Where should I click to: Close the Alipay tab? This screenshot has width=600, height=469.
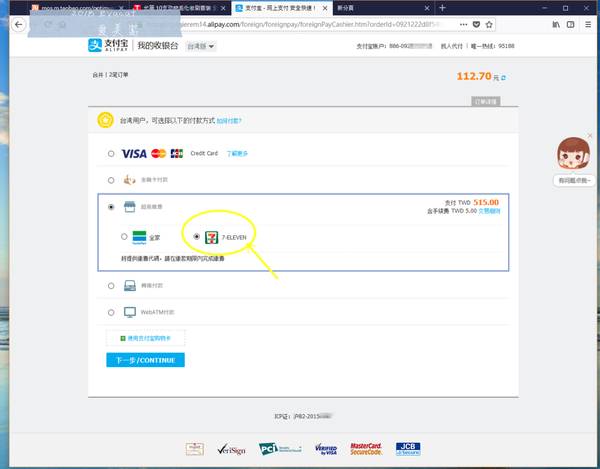point(325,8)
